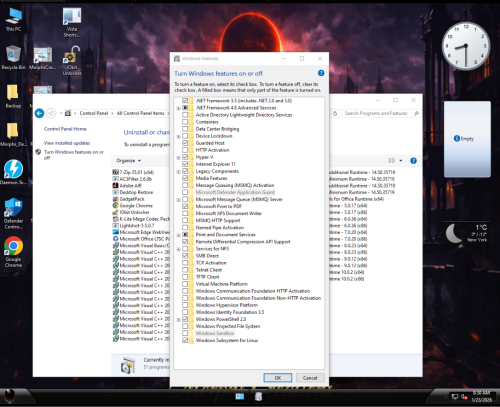
Task: Click the Windows Features taskbar icon
Action: 258,396
